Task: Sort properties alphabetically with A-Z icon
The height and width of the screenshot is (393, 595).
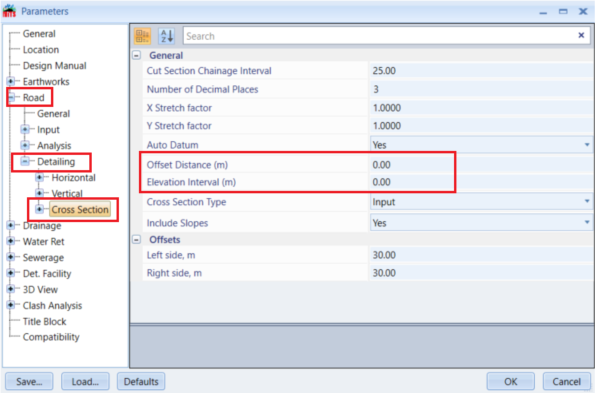Action: [x=166, y=36]
